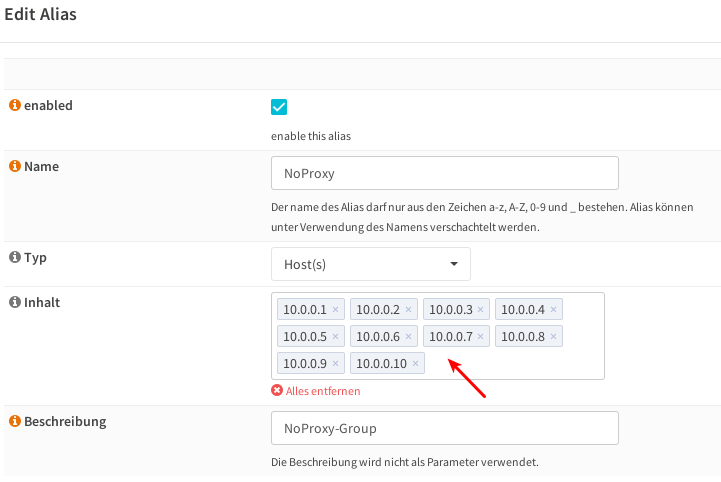The height and width of the screenshot is (482, 721).
Task: Click the Edit Alias heading
Action: pos(40,14)
